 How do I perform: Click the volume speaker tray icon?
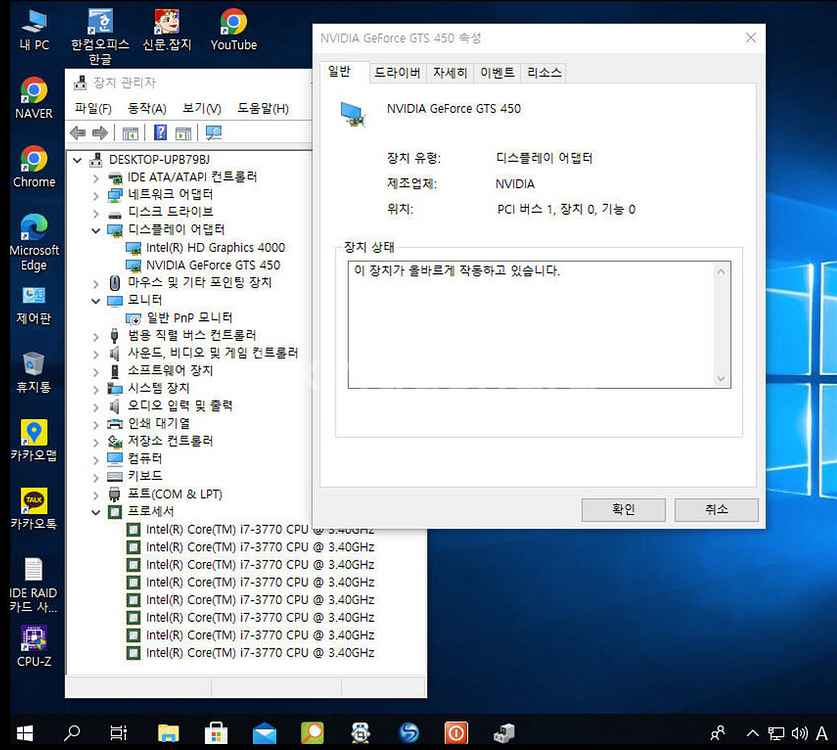[799, 733]
